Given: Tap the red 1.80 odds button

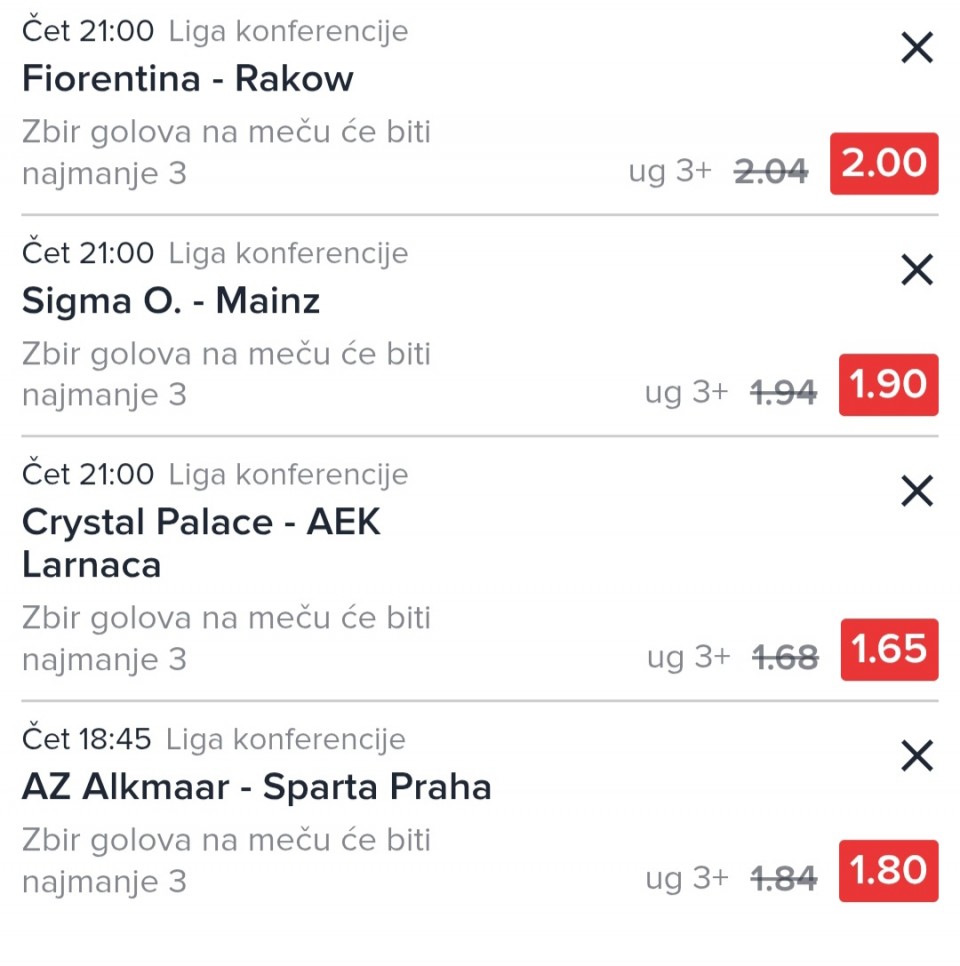Looking at the screenshot, I should [x=888, y=871].
